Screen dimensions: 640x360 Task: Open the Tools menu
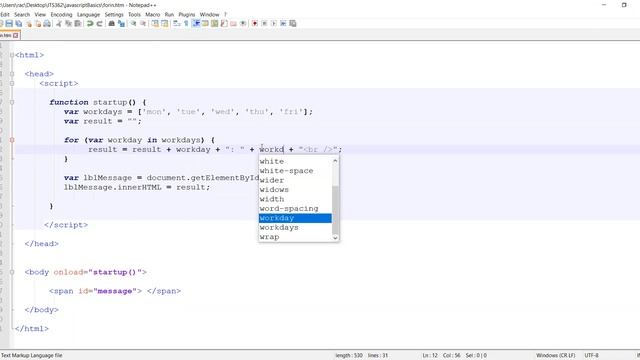point(134,14)
